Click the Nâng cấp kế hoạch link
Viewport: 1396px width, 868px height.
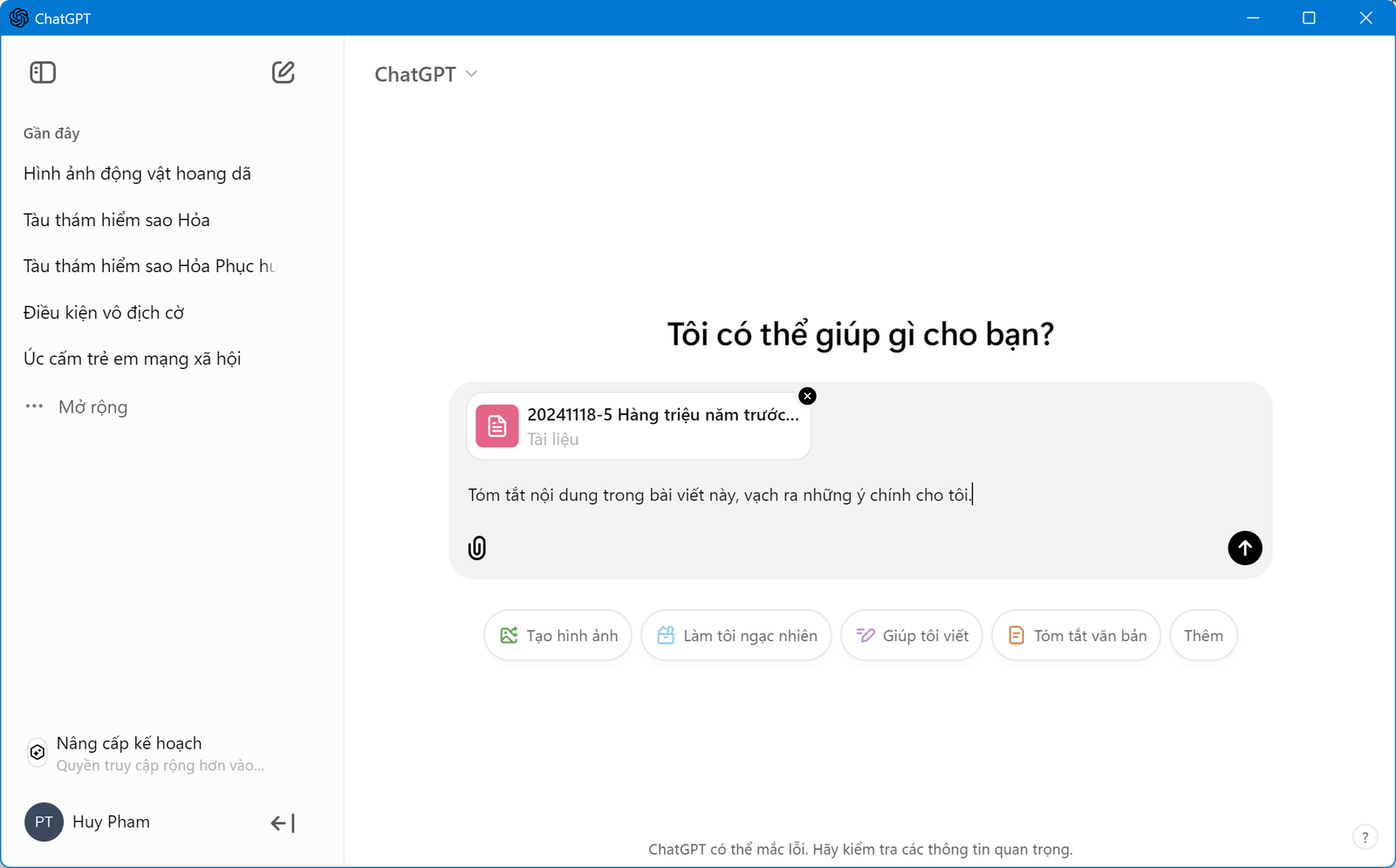128,742
